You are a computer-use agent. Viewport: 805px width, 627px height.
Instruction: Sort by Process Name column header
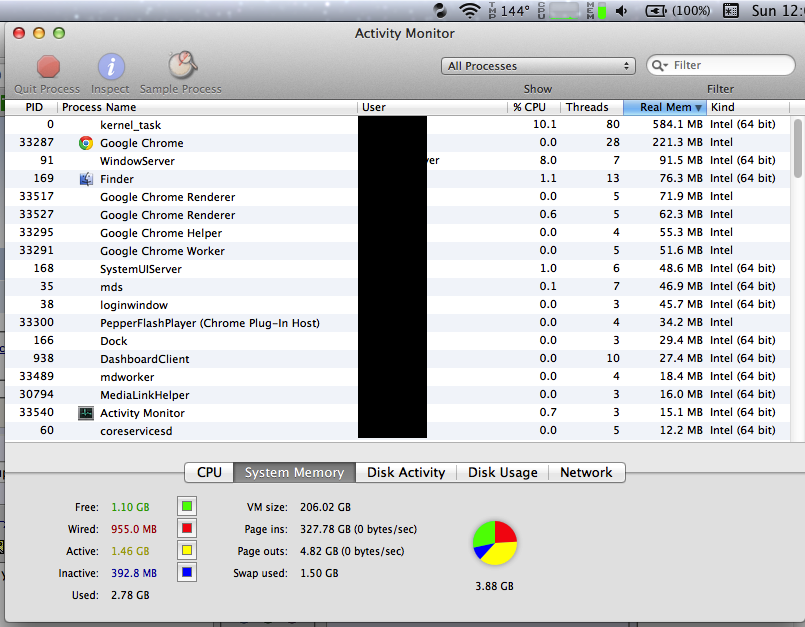pos(207,107)
